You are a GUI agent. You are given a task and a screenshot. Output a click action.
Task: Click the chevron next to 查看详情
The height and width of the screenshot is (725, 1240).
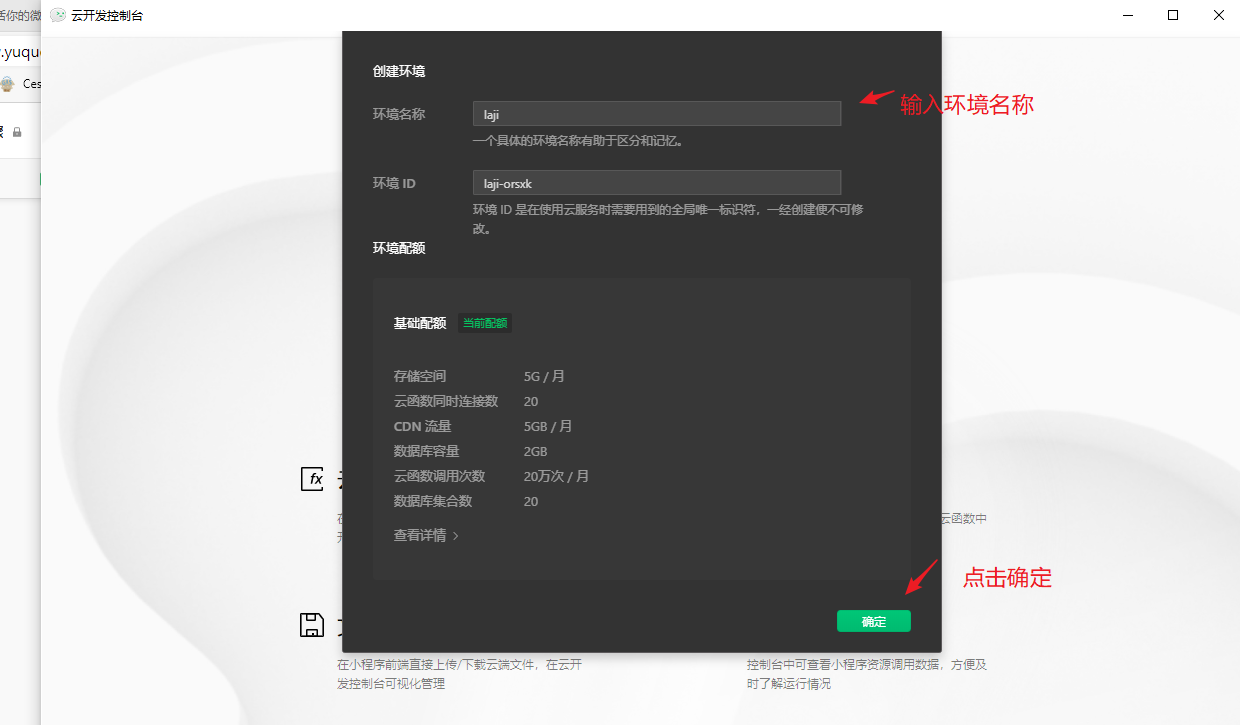coord(456,536)
